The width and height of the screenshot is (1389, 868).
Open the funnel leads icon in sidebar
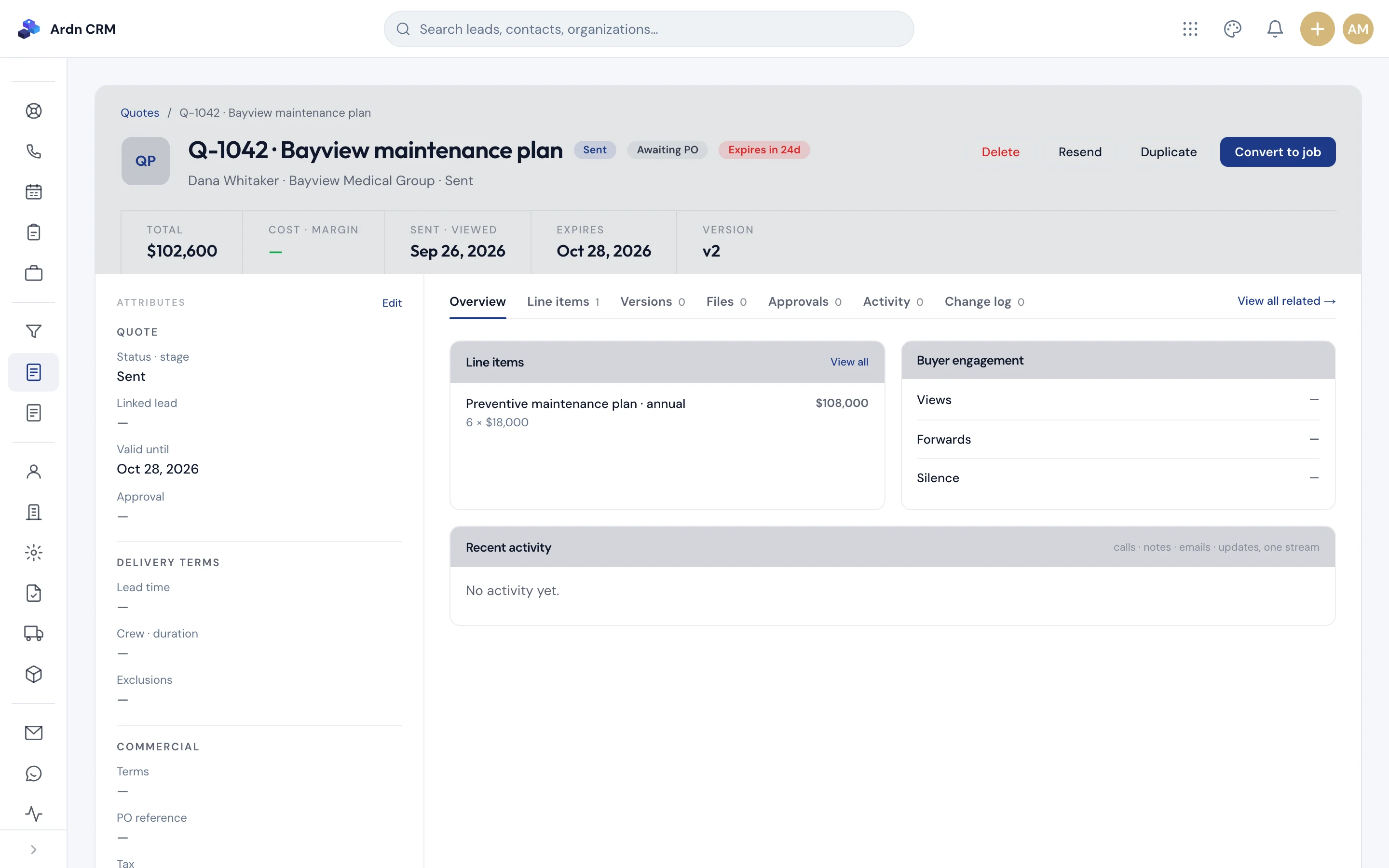click(x=33, y=331)
